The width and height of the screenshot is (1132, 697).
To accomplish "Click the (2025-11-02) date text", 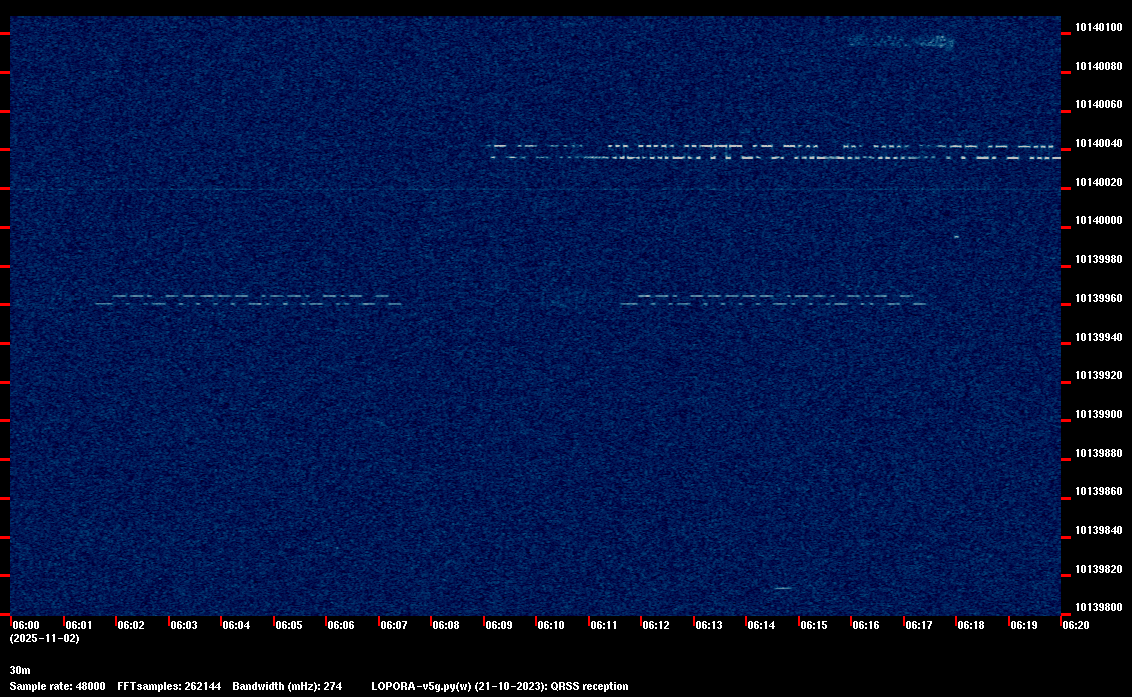I will click(45, 638).
